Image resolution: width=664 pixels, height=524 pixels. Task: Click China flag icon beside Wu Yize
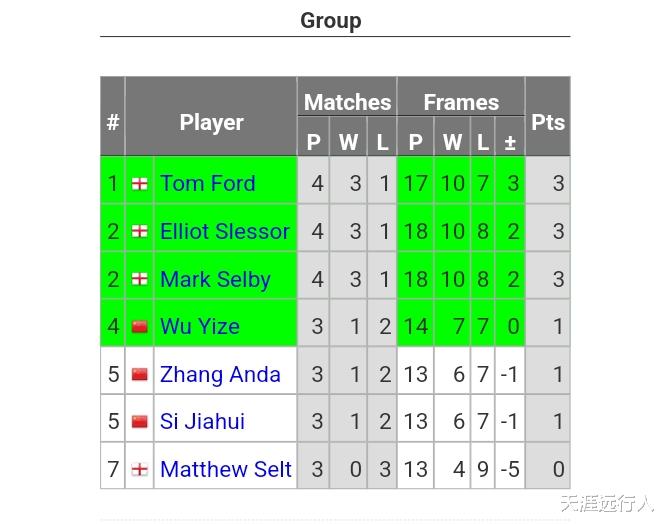point(140,326)
